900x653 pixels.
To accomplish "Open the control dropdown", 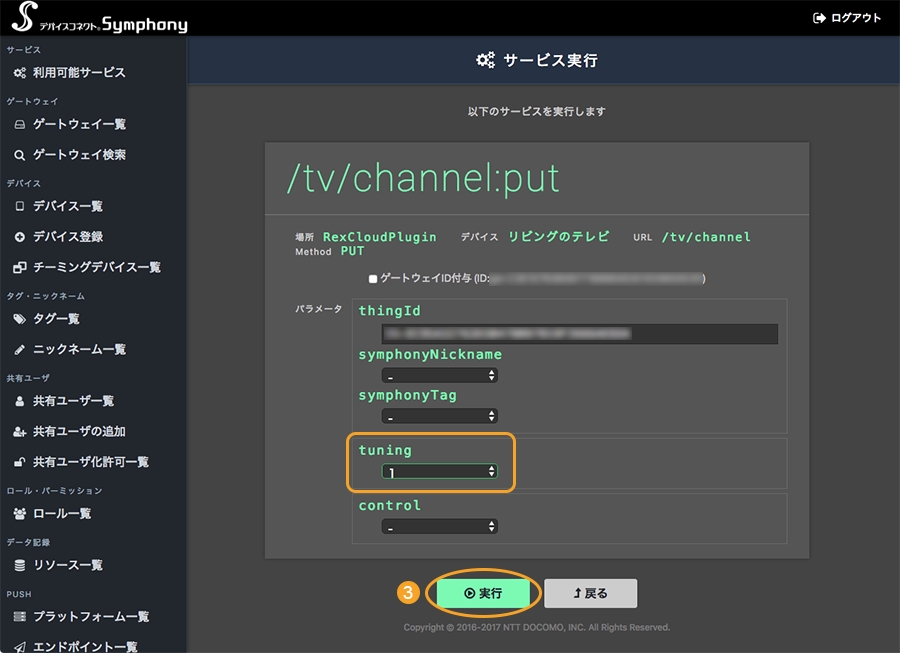I will pyautogui.click(x=440, y=527).
